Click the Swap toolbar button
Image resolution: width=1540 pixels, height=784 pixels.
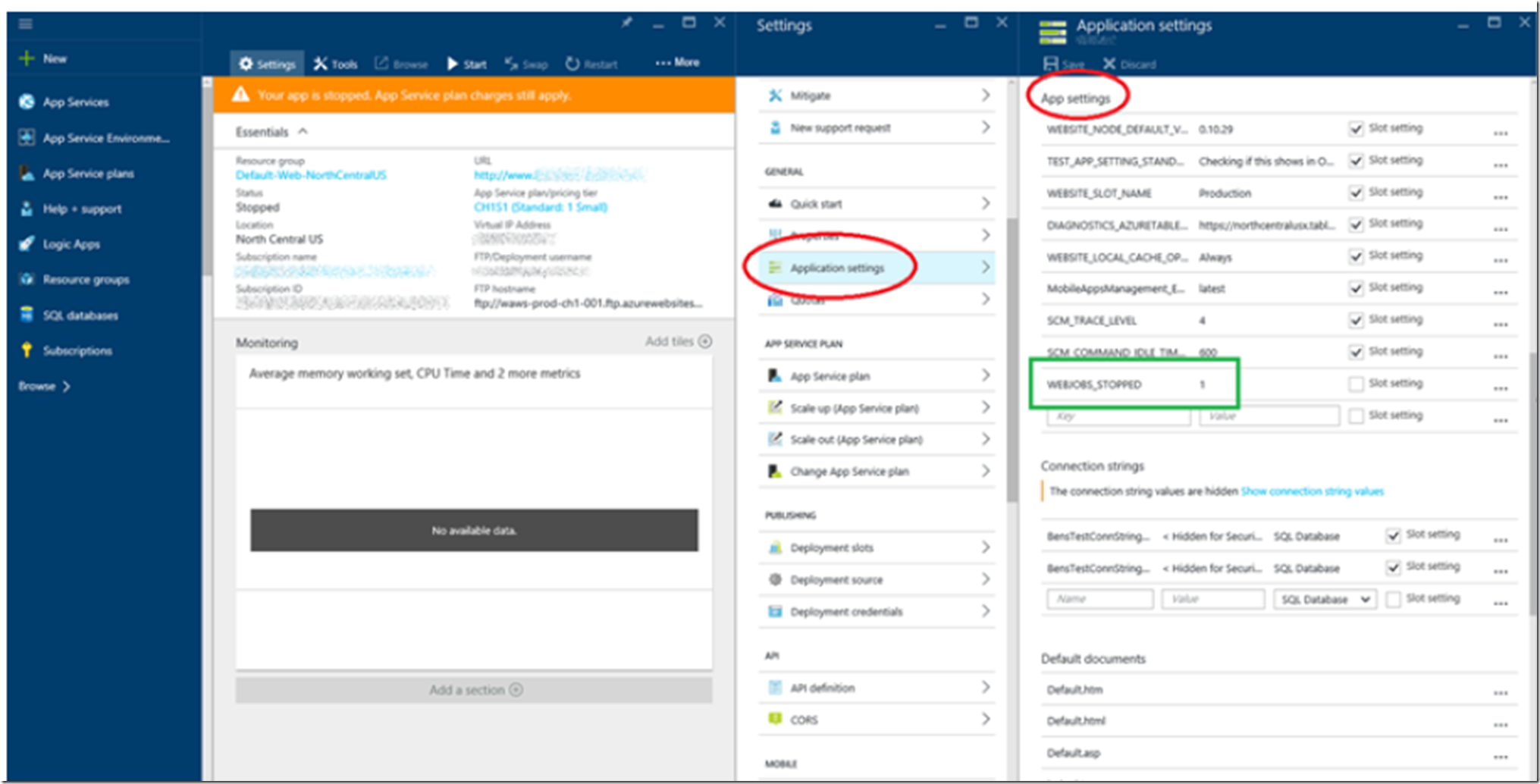pos(526,64)
